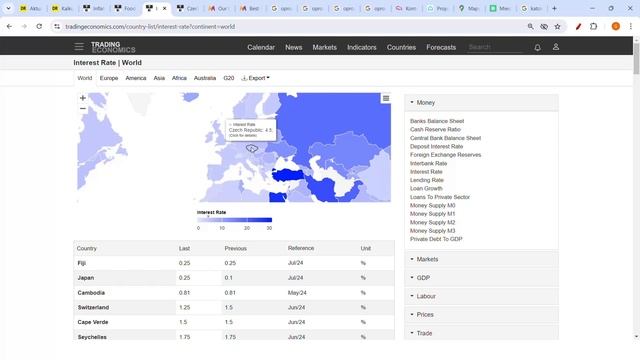This screenshot has width=640, height=360.
Task: View site information icon in address bar
Action: pos(57,27)
